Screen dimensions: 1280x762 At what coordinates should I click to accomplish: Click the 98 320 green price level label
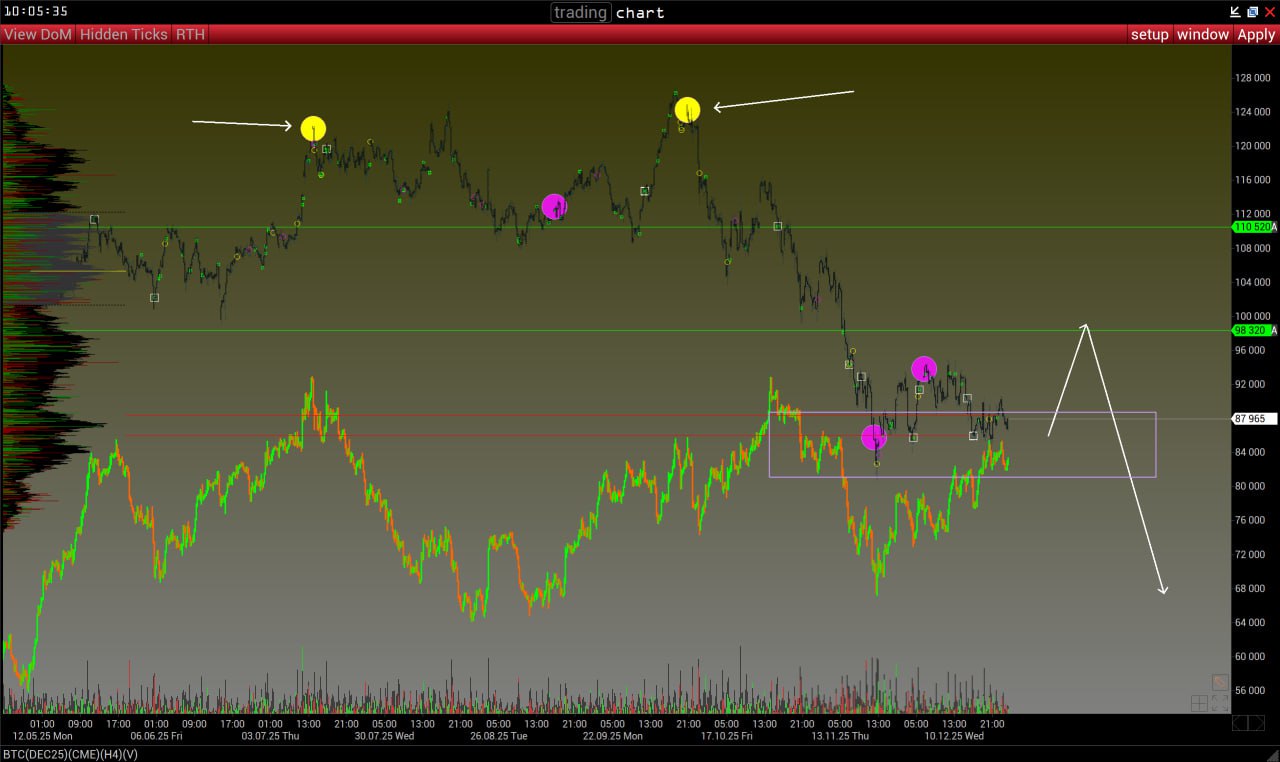pyautogui.click(x=1252, y=330)
